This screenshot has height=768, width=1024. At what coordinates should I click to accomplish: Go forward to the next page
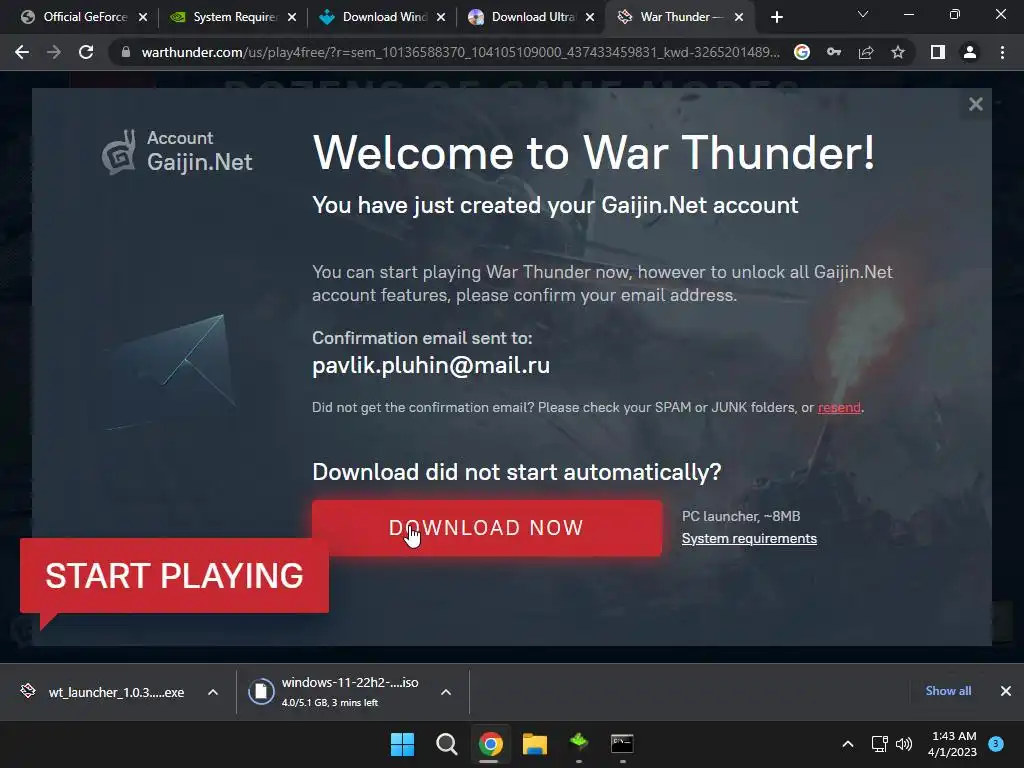pyautogui.click(x=54, y=52)
